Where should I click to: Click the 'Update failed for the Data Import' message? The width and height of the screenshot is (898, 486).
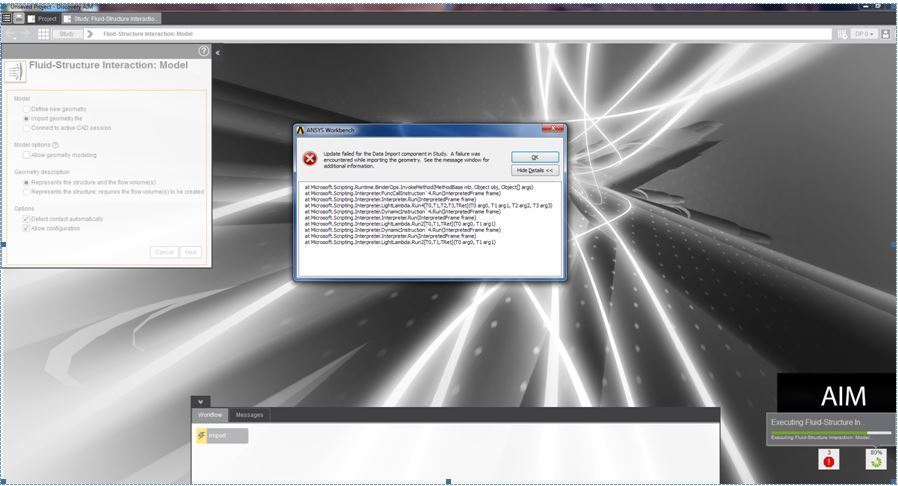point(407,160)
